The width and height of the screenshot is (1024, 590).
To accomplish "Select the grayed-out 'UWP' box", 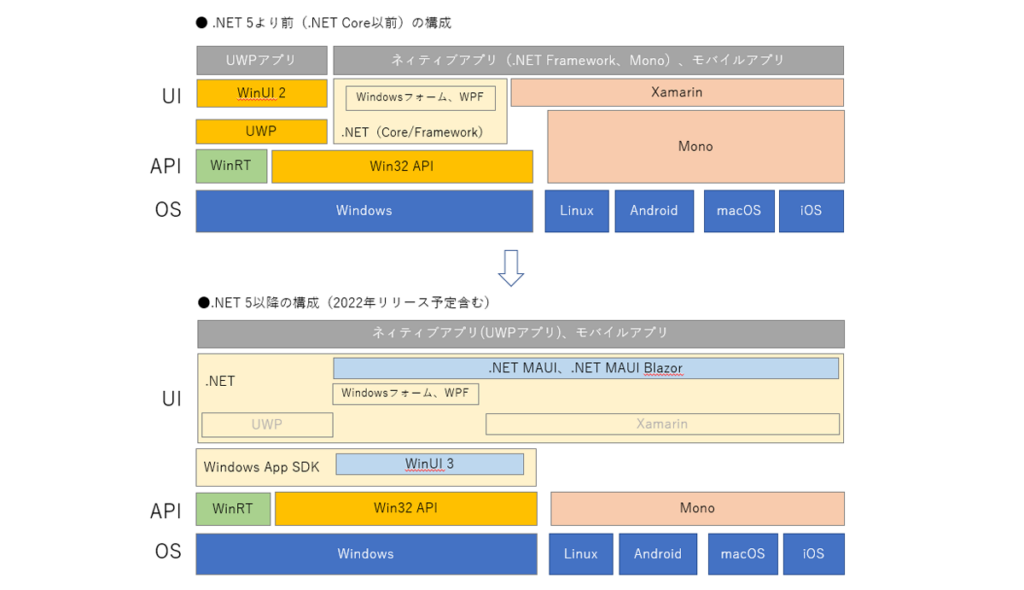I will click(267, 425).
